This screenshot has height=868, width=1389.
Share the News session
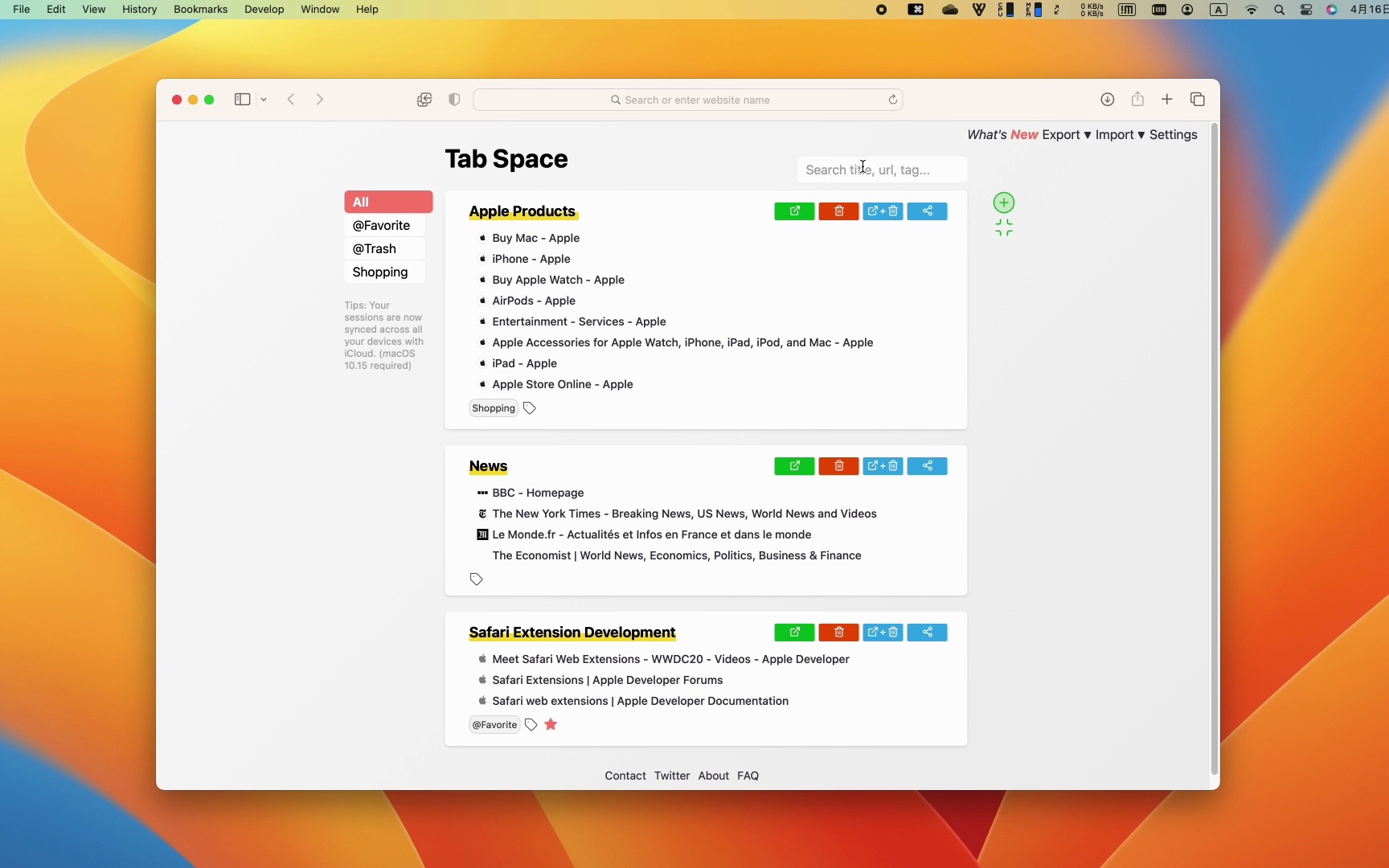(927, 466)
